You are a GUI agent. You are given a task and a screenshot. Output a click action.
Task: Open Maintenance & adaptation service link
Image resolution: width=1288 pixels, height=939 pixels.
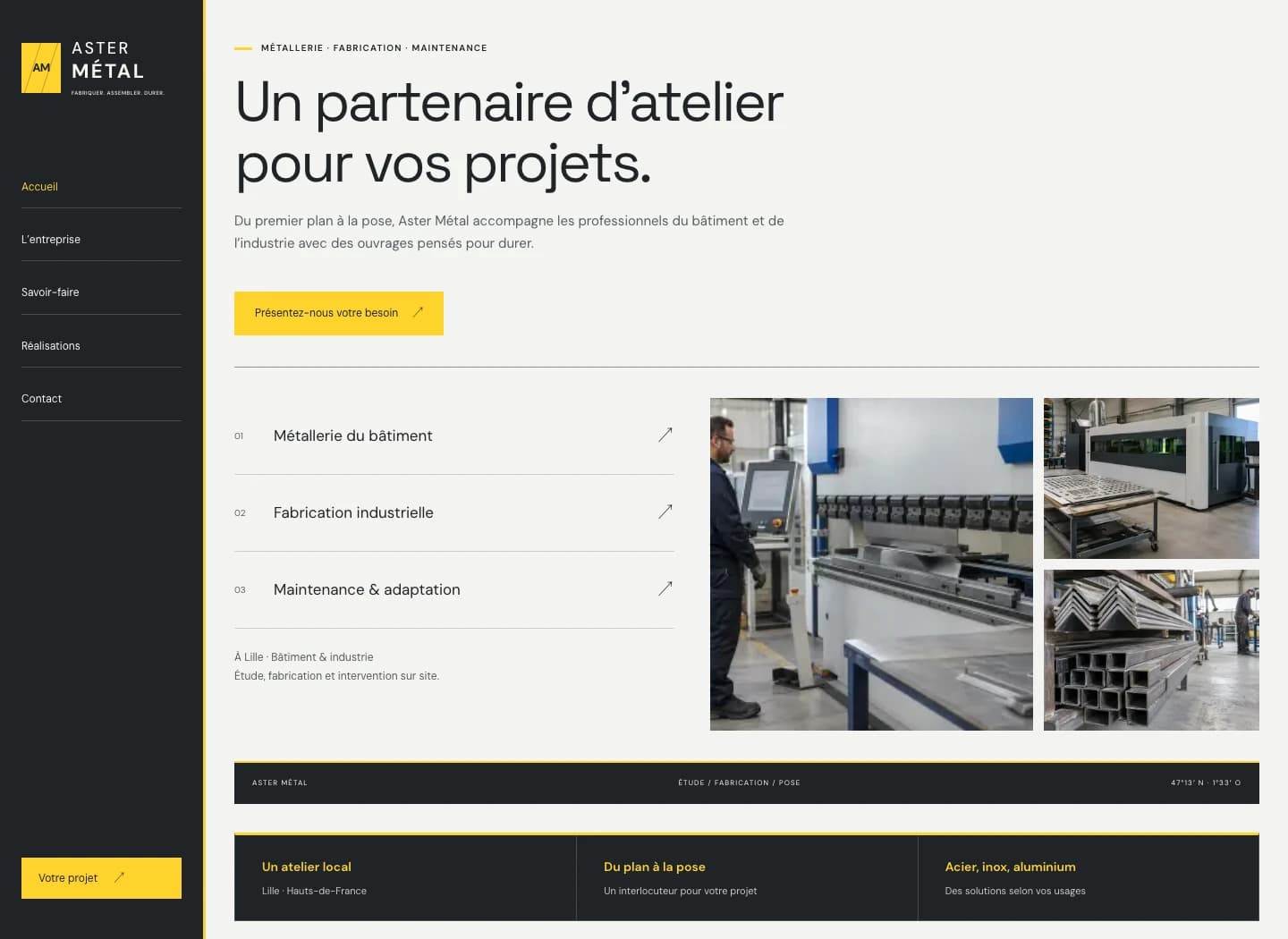[454, 589]
